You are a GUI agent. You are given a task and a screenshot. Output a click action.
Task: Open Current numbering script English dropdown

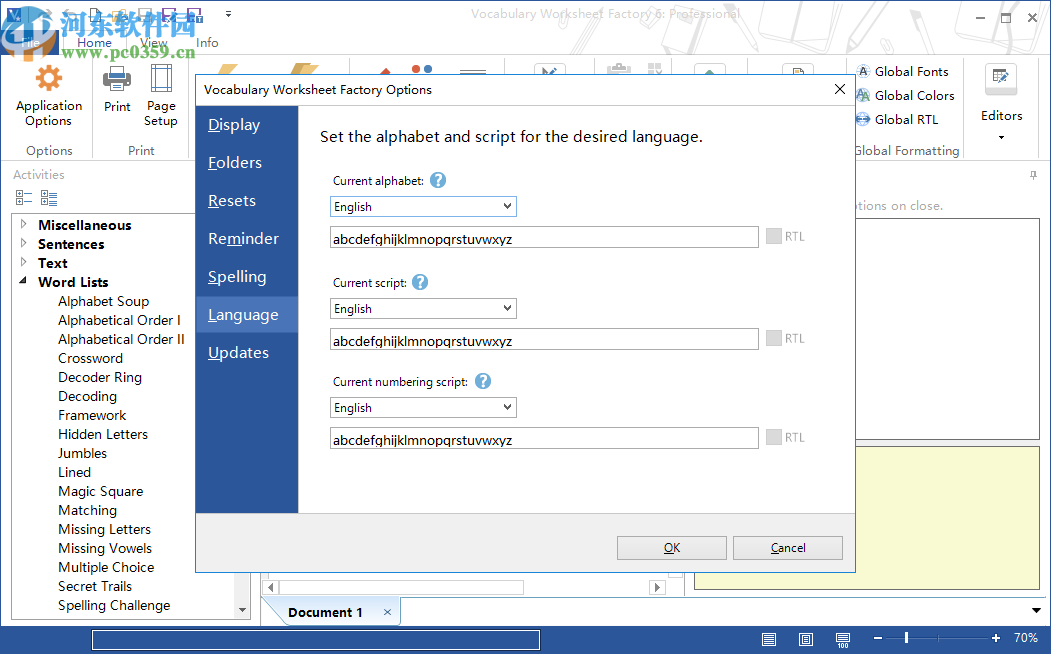(423, 407)
